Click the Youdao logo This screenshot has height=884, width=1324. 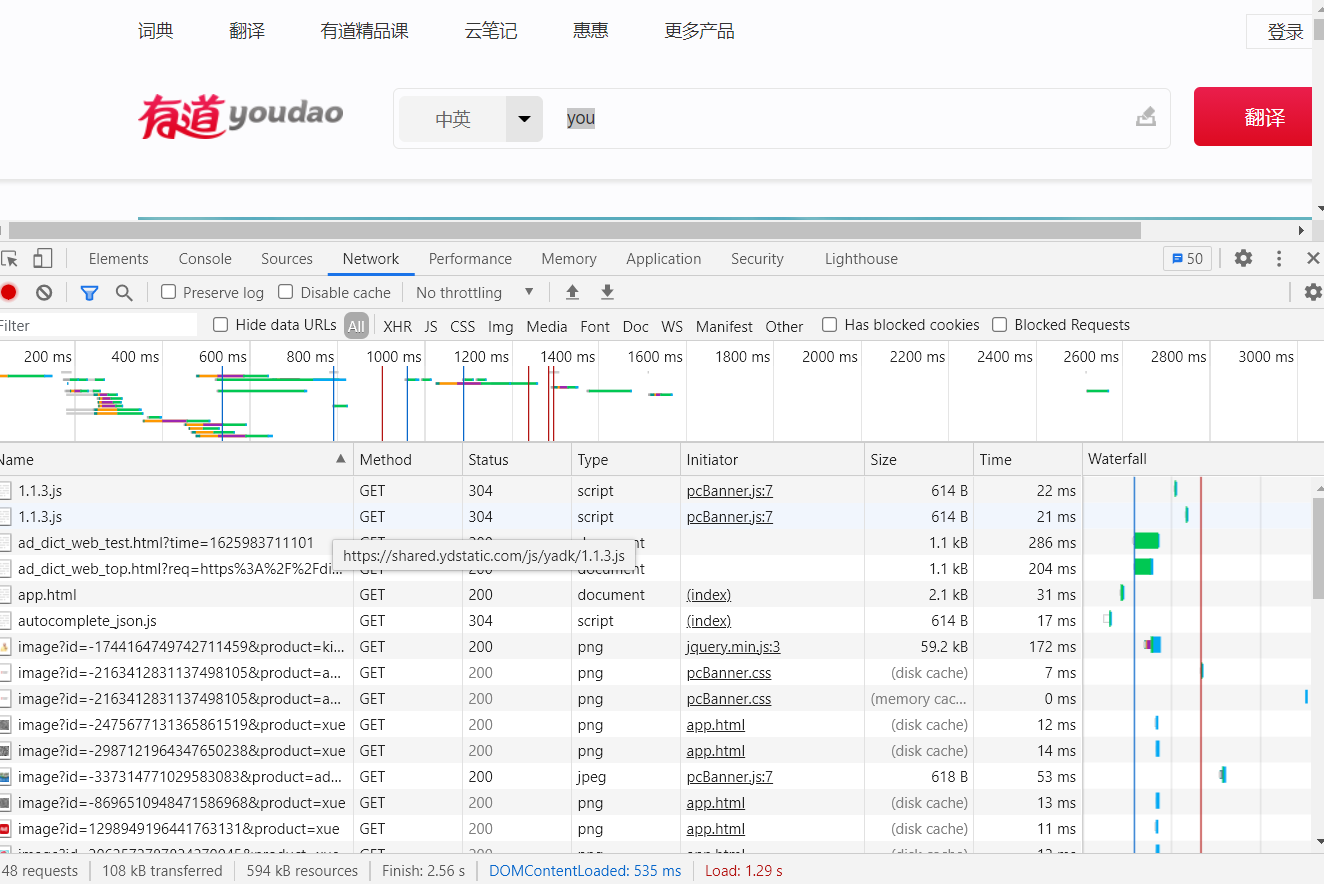[x=241, y=115]
